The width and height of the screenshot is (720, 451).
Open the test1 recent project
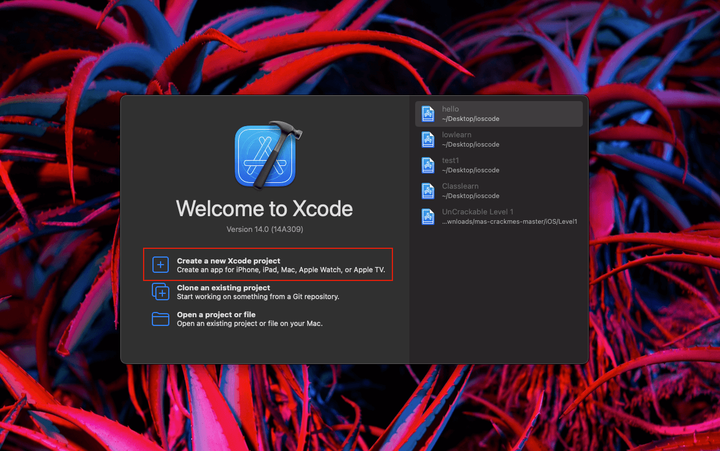(499, 165)
